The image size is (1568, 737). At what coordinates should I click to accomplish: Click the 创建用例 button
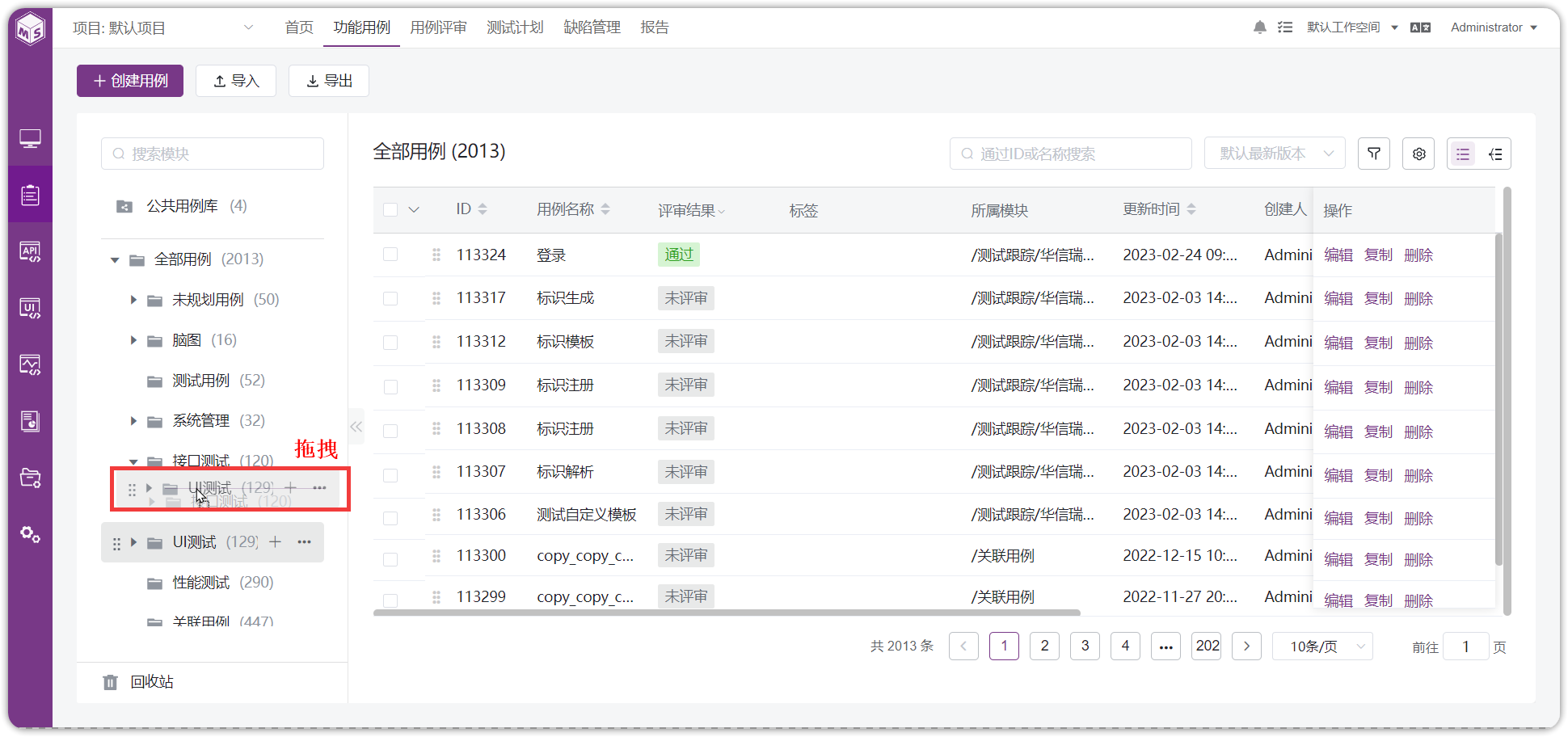(130, 81)
